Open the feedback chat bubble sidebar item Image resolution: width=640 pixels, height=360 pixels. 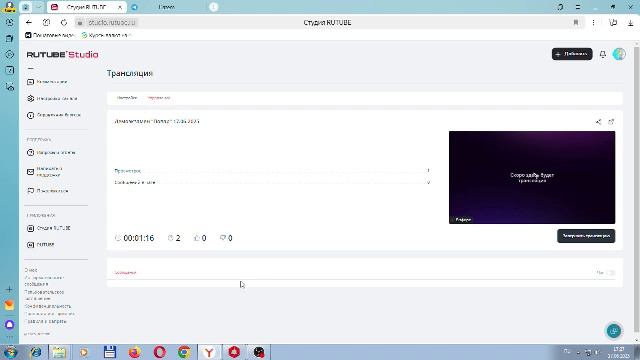point(47,191)
